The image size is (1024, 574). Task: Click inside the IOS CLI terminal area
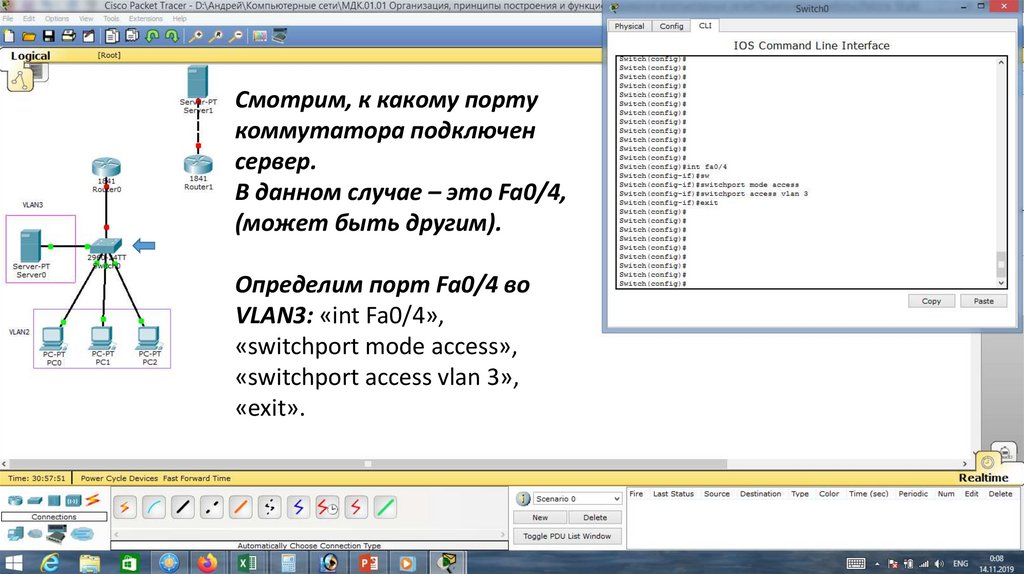805,172
